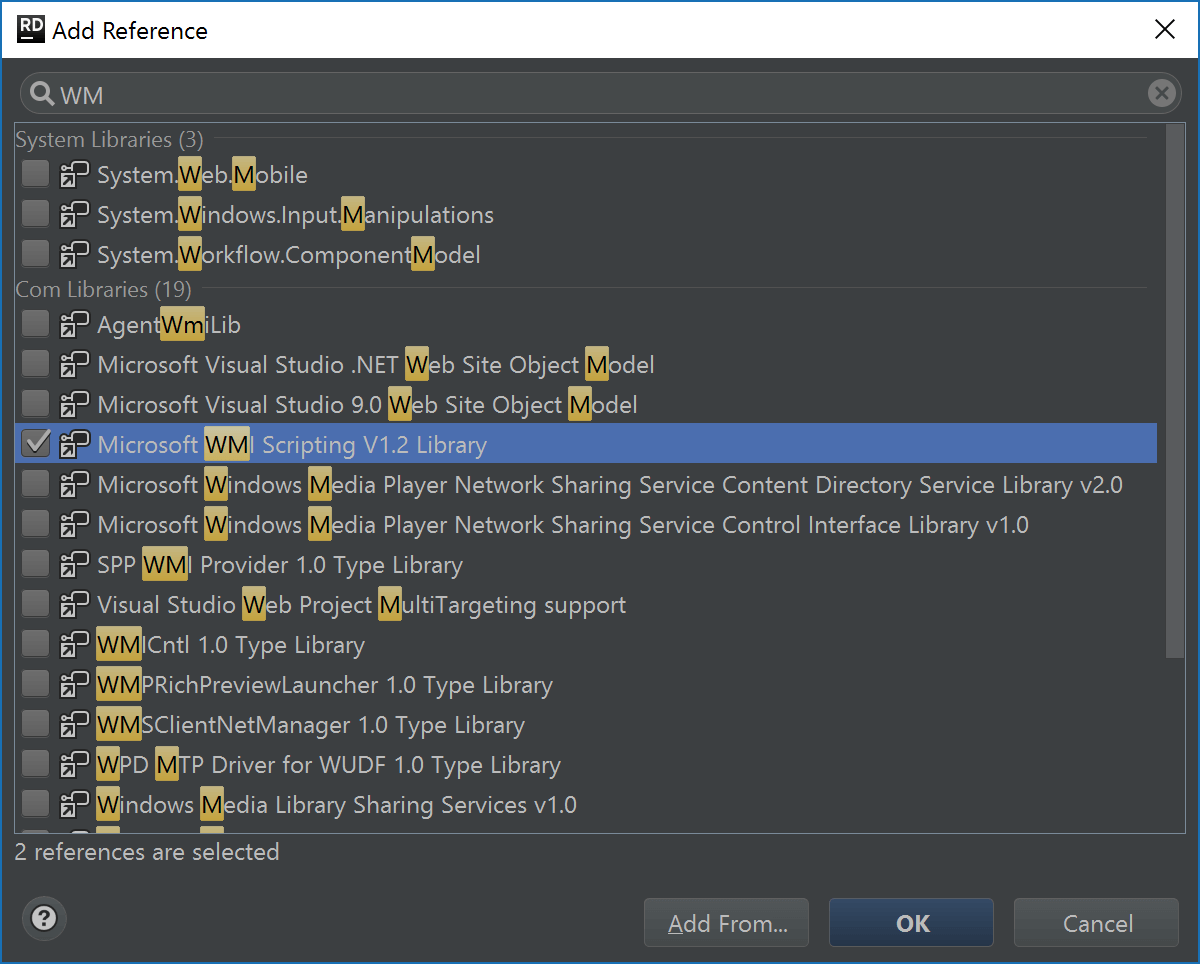
Task: Click the icon beside SPP WMI Provider 1.0 Type Library
Action: tap(75, 565)
